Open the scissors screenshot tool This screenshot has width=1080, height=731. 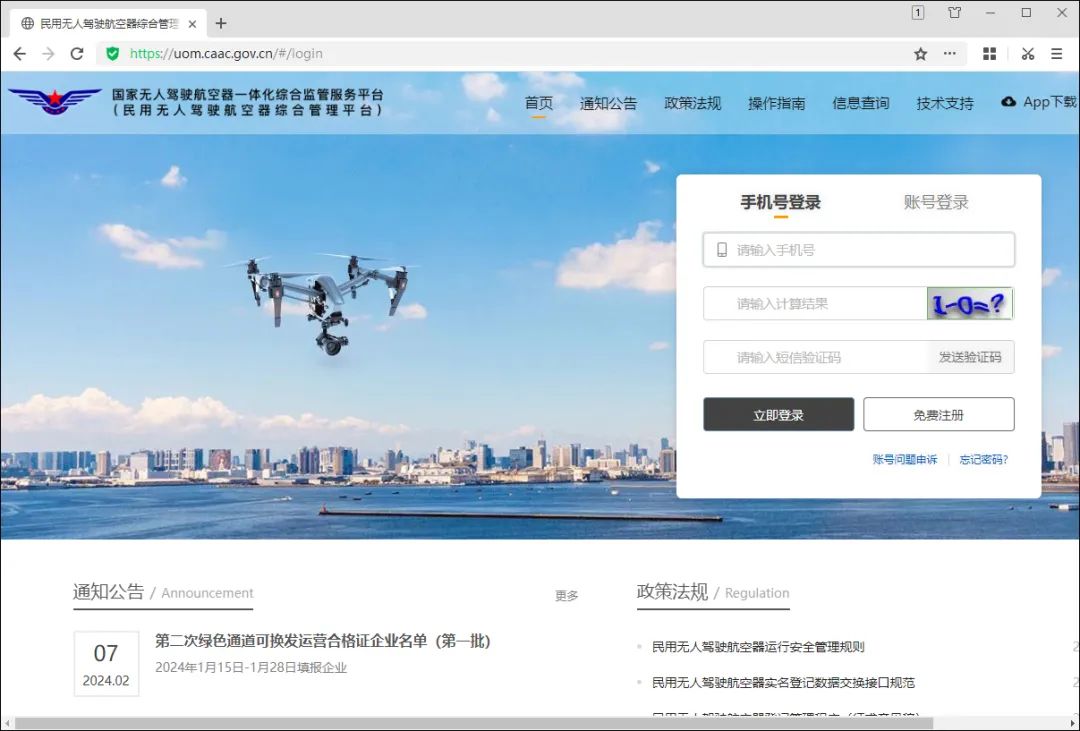point(1027,54)
